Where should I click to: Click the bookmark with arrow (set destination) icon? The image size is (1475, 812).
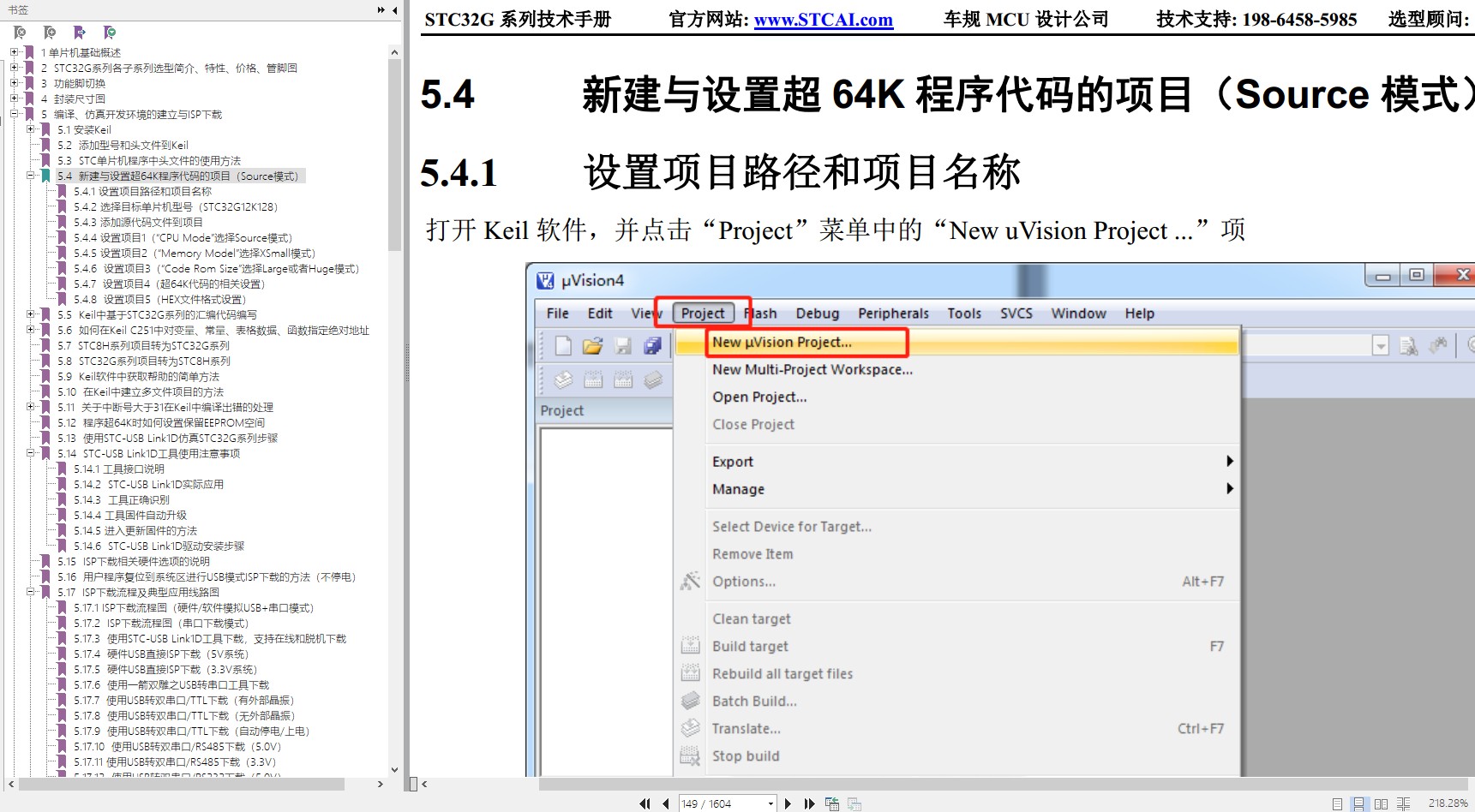coord(80,33)
